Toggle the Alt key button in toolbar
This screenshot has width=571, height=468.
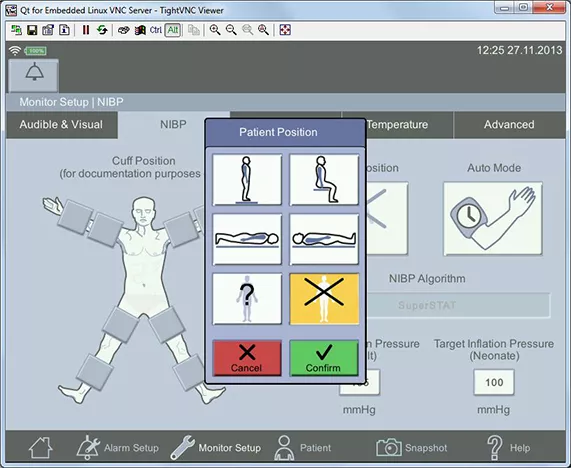(173, 30)
